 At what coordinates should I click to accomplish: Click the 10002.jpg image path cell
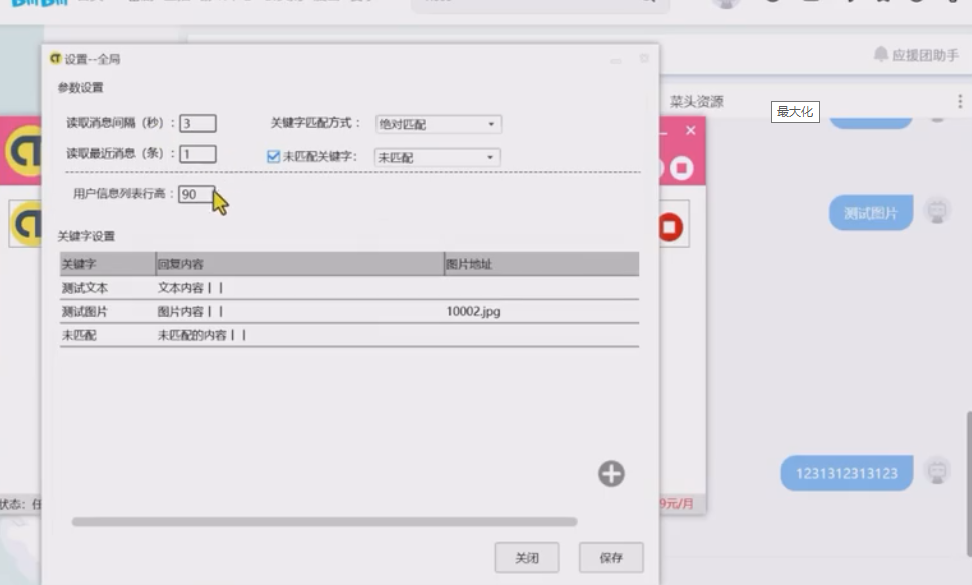474,312
